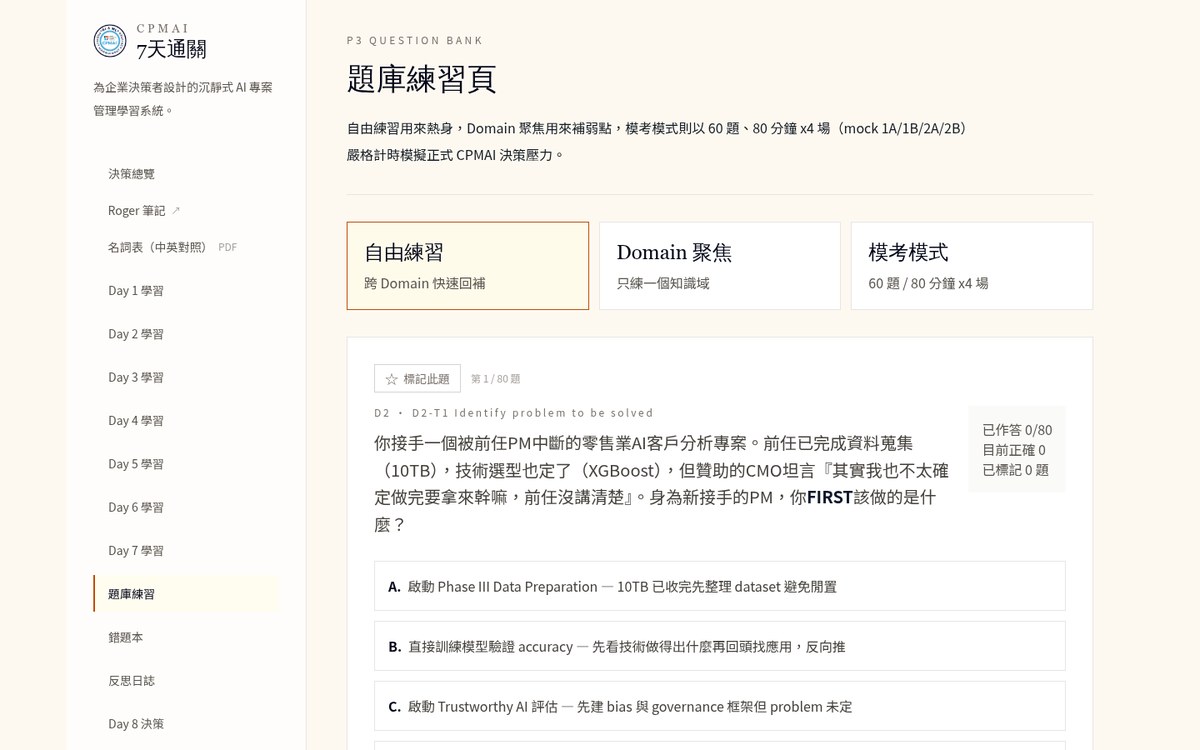Click the CPMAI round logo icon
This screenshot has height=750, width=1200.
point(110,41)
